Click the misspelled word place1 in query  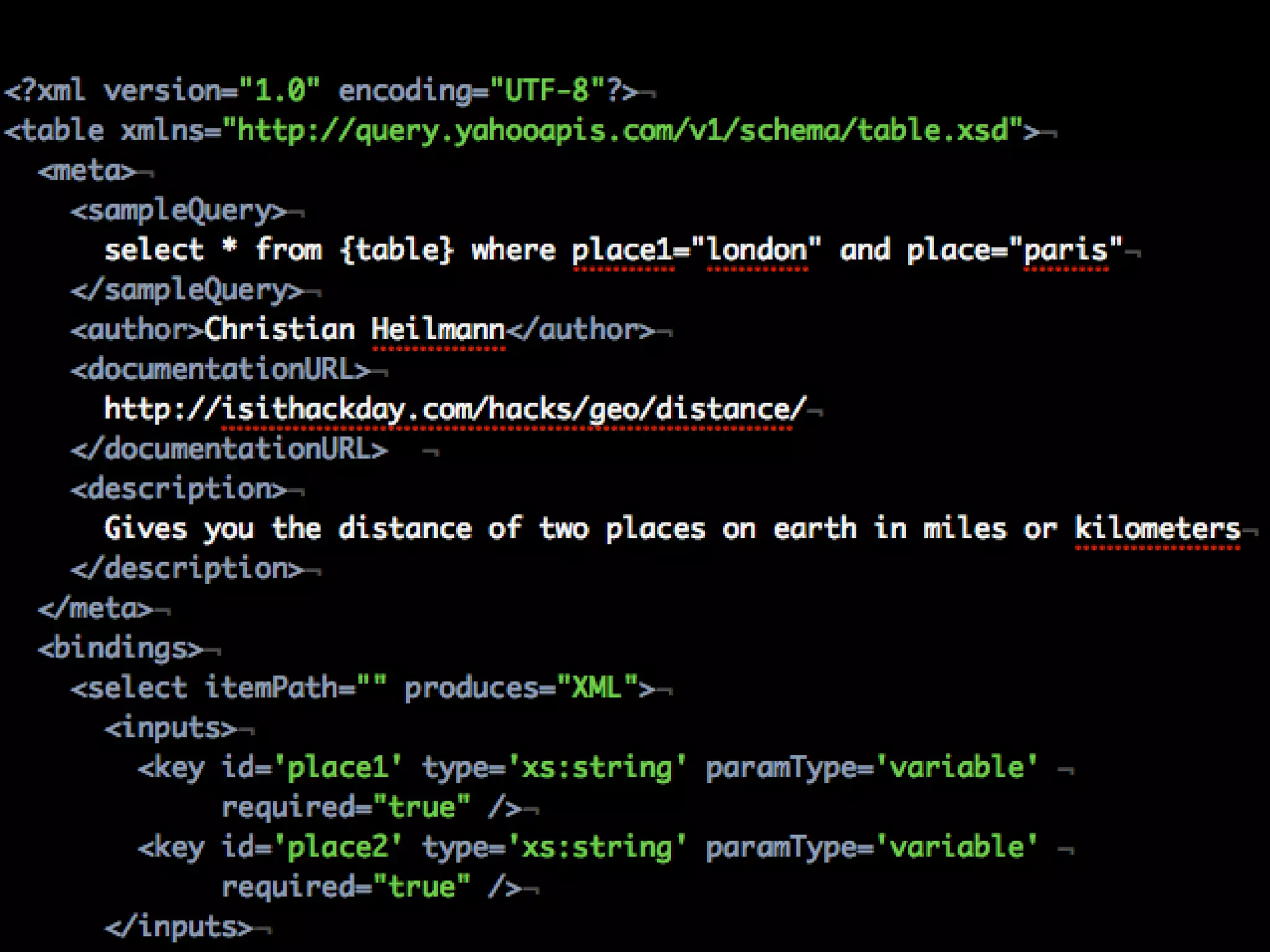[x=622, y=250]
